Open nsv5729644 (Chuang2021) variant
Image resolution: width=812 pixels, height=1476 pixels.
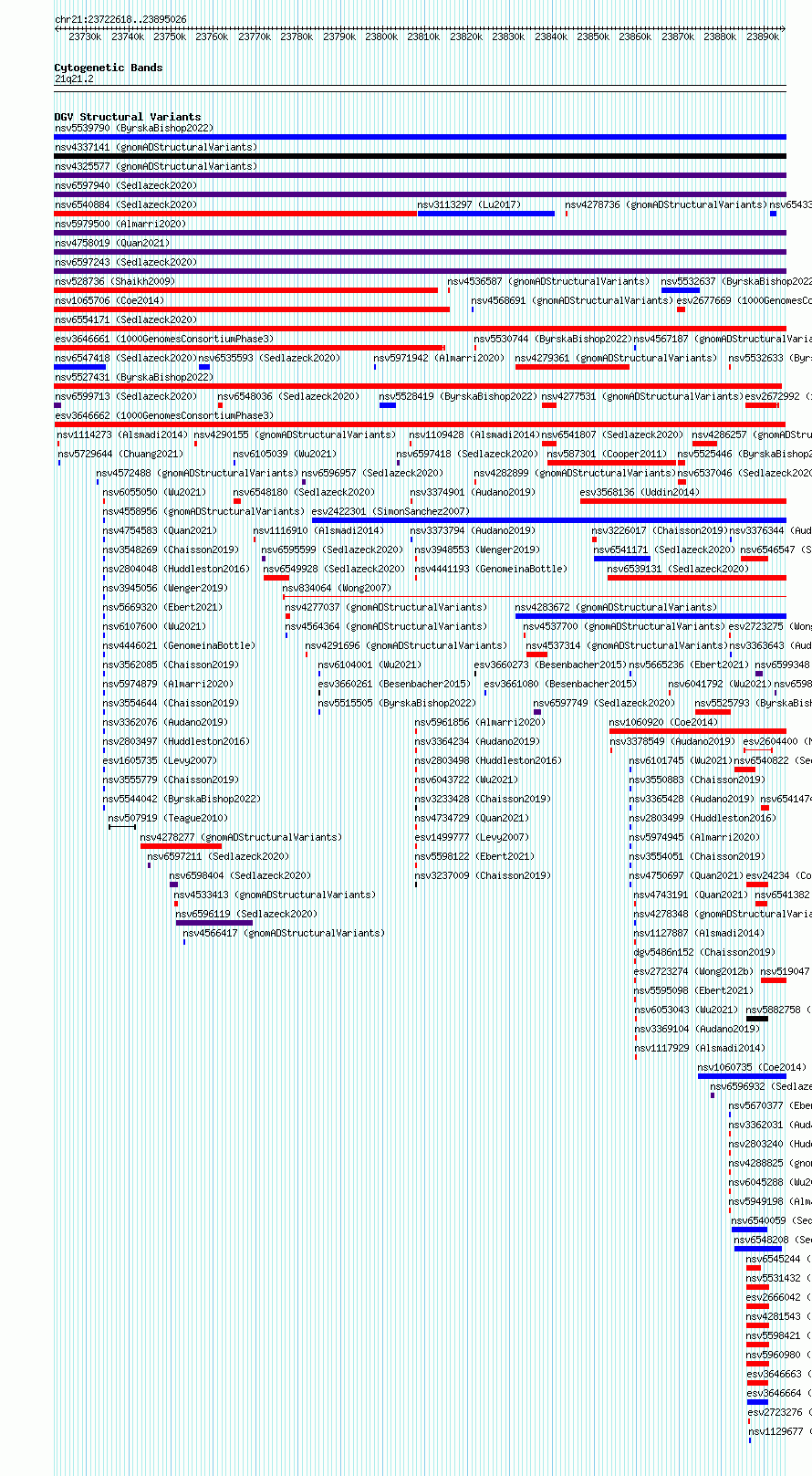(120, 454)
